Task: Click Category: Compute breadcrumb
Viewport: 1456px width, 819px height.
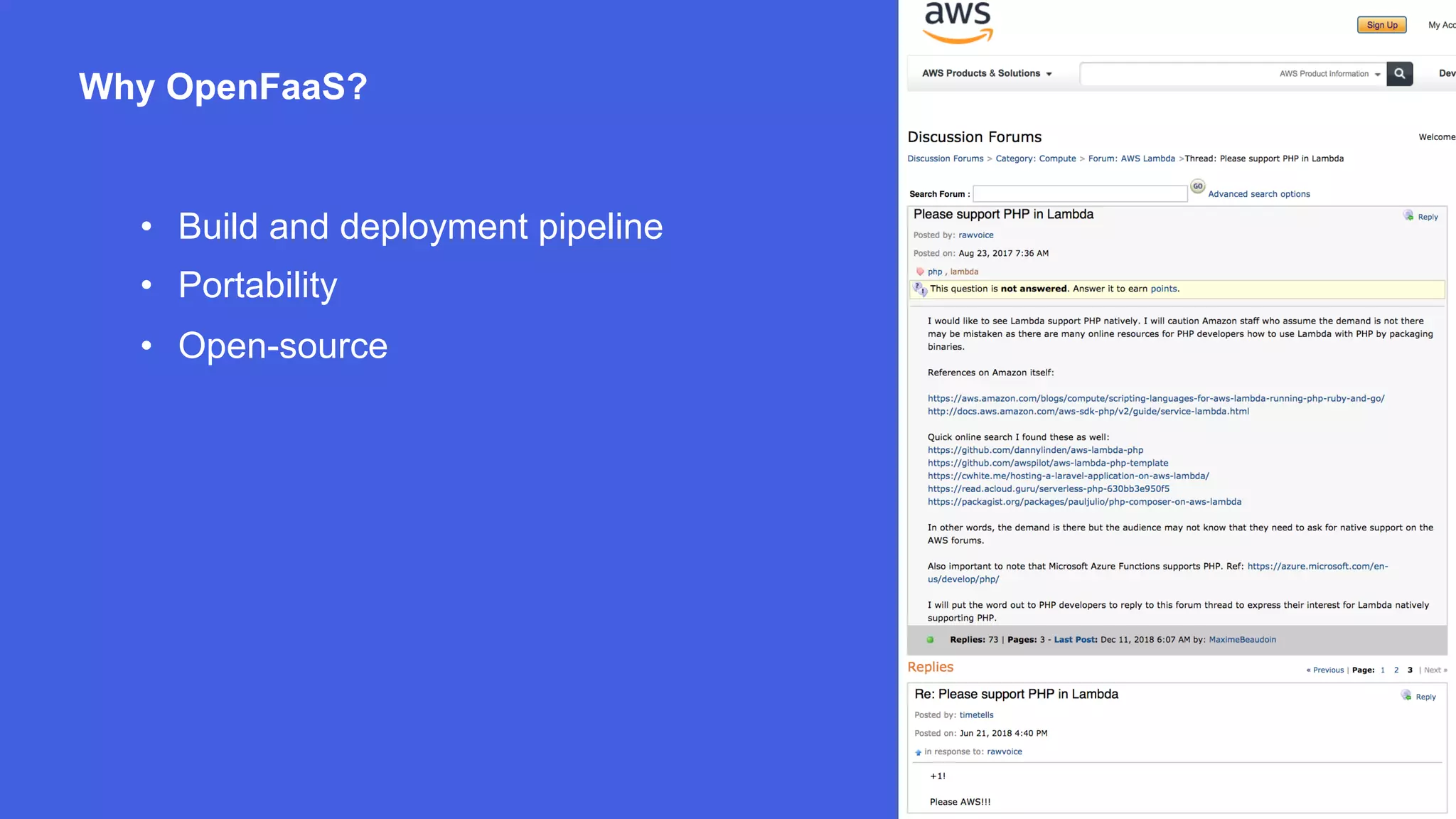Action: [1035, 159]
